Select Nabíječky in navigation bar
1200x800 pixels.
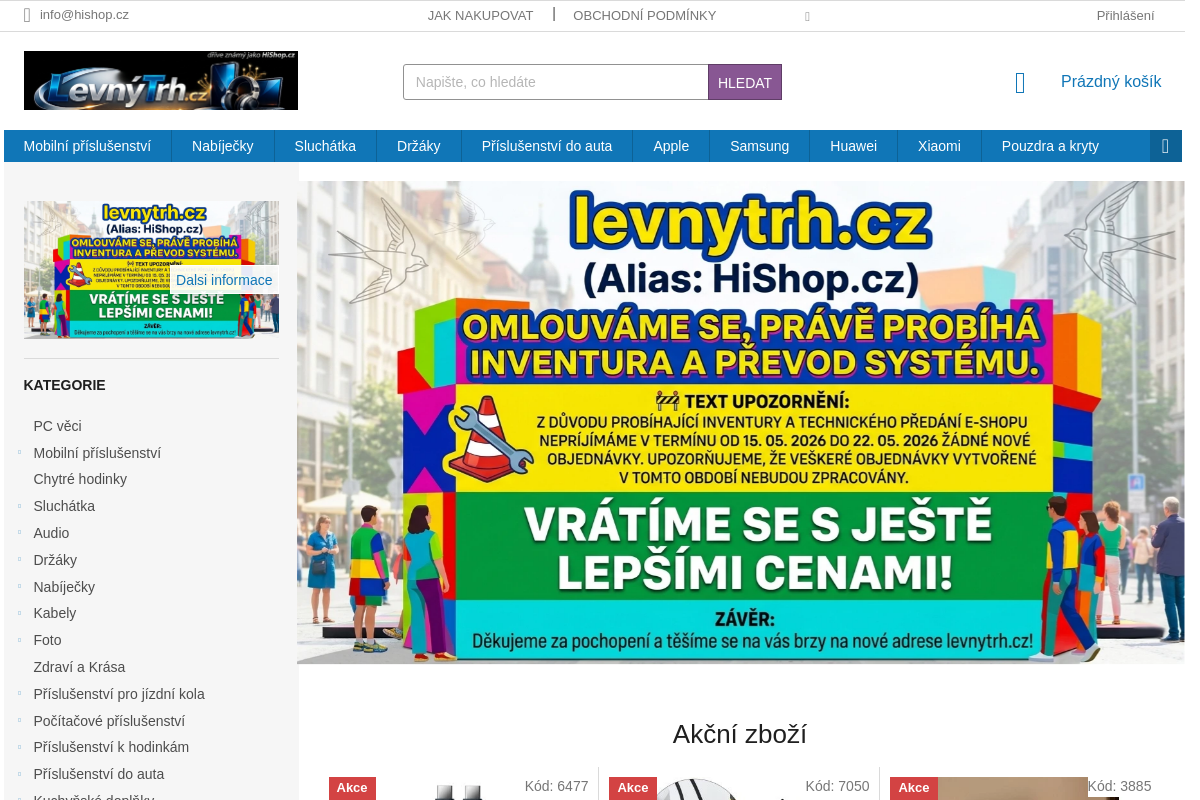click(x=222, y=146)
